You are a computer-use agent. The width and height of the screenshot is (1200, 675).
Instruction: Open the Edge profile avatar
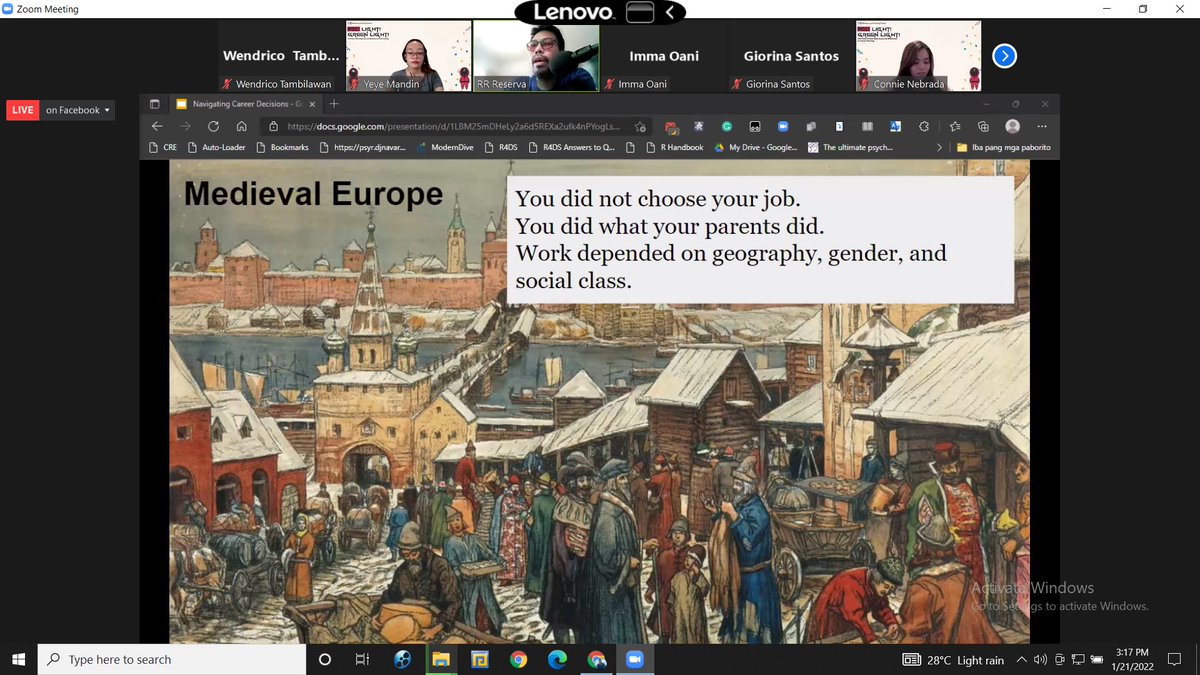tap(1013, 127)
